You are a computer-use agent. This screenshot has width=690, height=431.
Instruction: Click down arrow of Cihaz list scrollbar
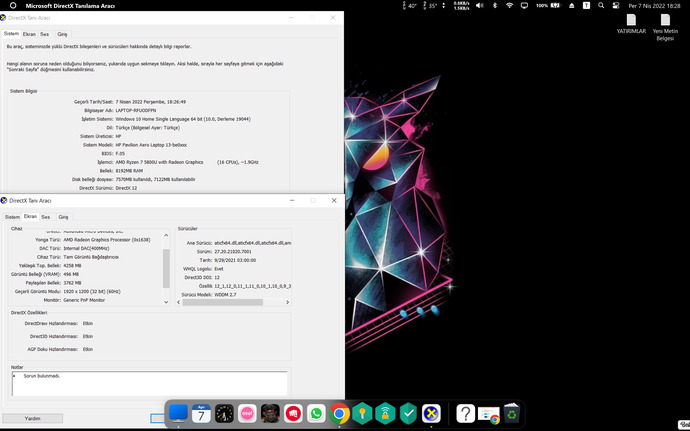click(166, 302)
